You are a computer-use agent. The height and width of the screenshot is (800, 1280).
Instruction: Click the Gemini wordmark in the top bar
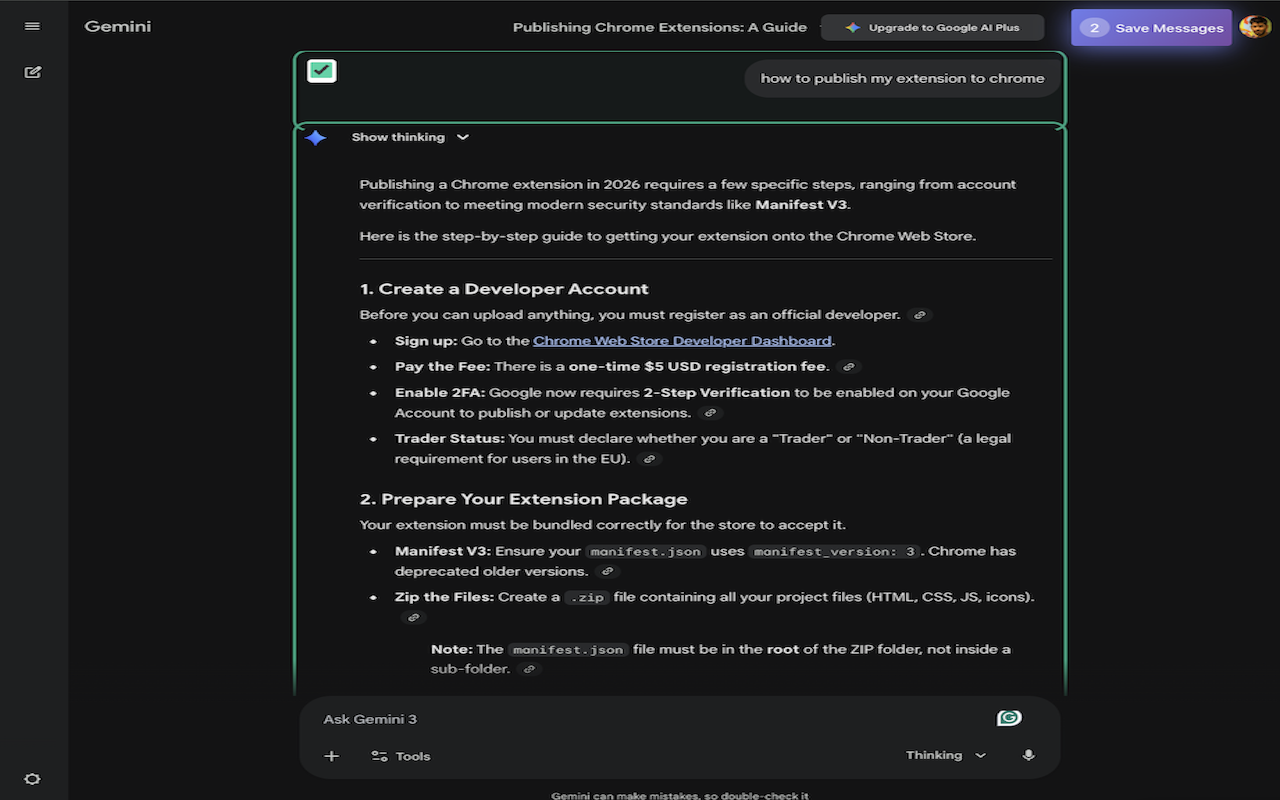117,26
